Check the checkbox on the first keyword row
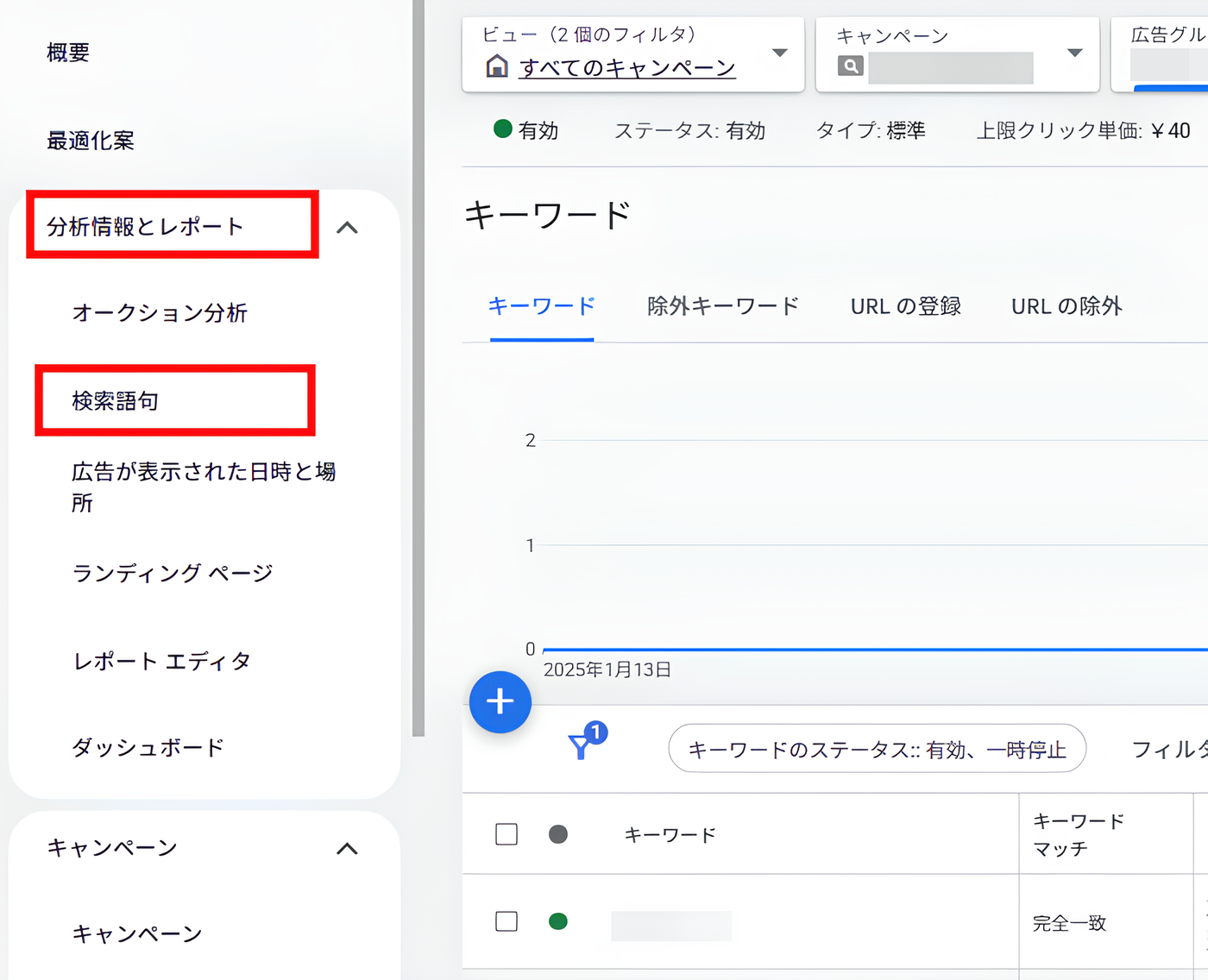 coord(506,921)
